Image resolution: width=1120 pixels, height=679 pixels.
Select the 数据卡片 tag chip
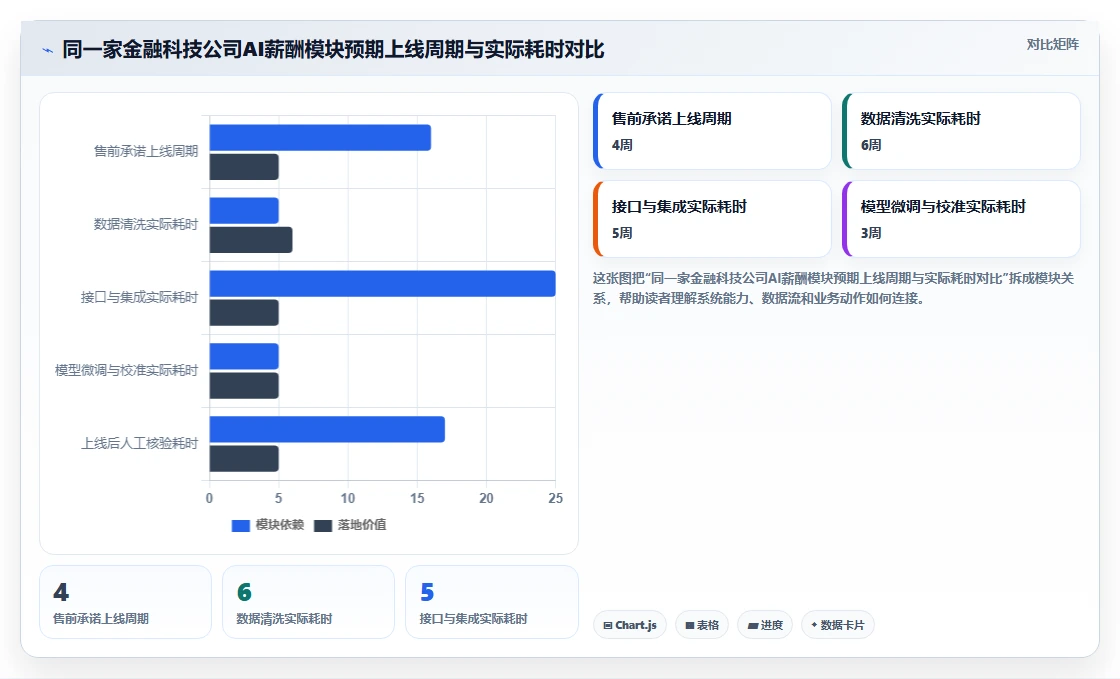837,625
